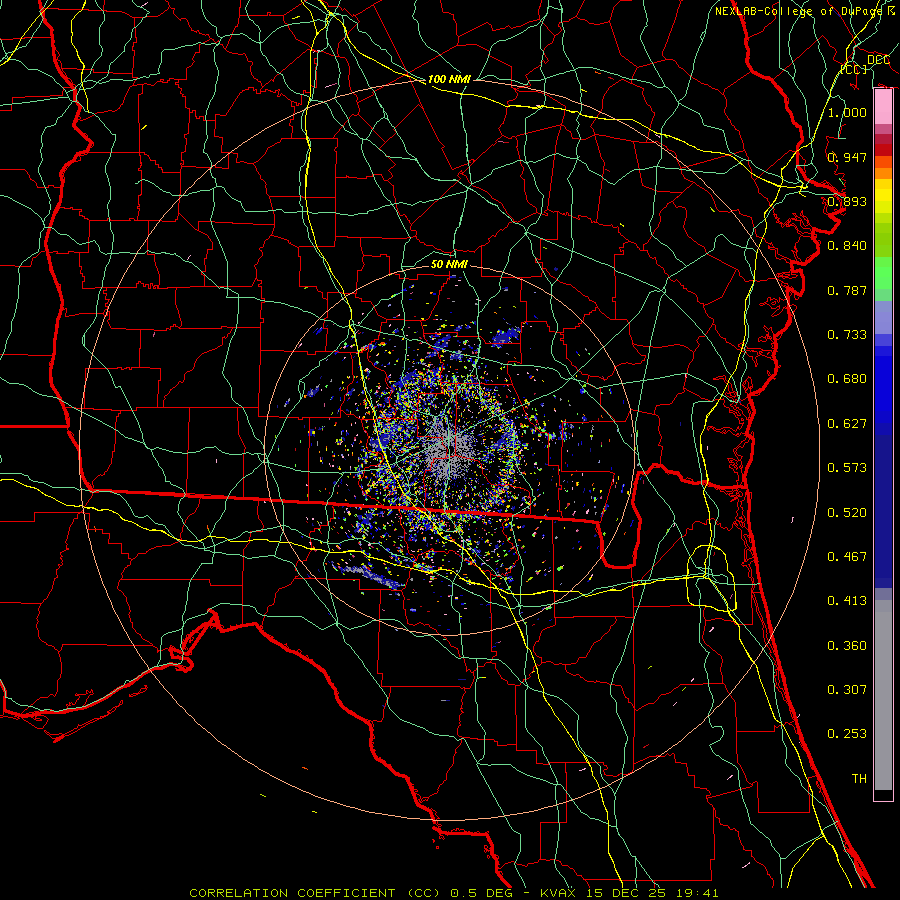Click the 0.573 scale value
Viewport: 900px width, 900px height.
(847, 468)
